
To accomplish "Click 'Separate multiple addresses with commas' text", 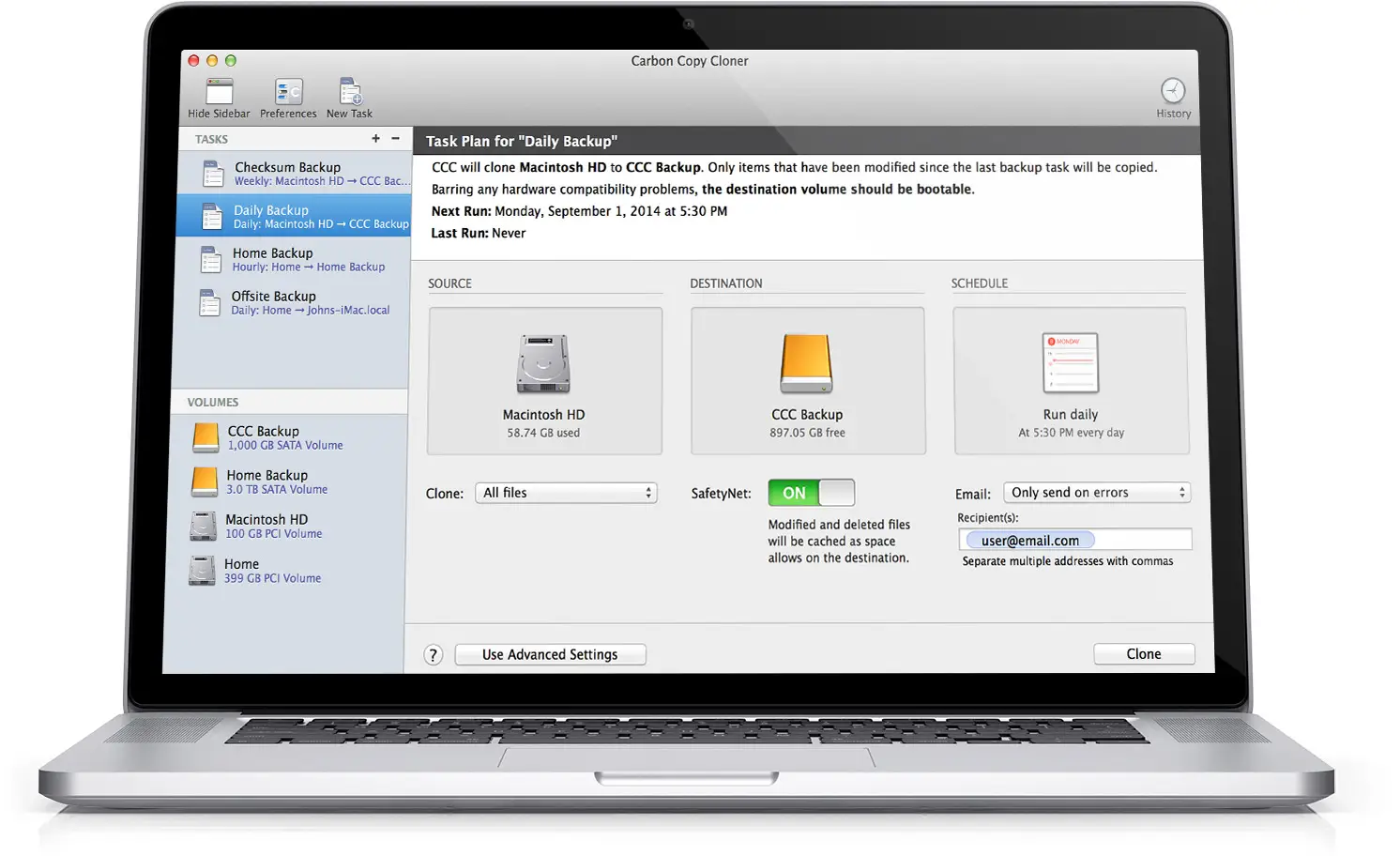I will coord(1068,561).
